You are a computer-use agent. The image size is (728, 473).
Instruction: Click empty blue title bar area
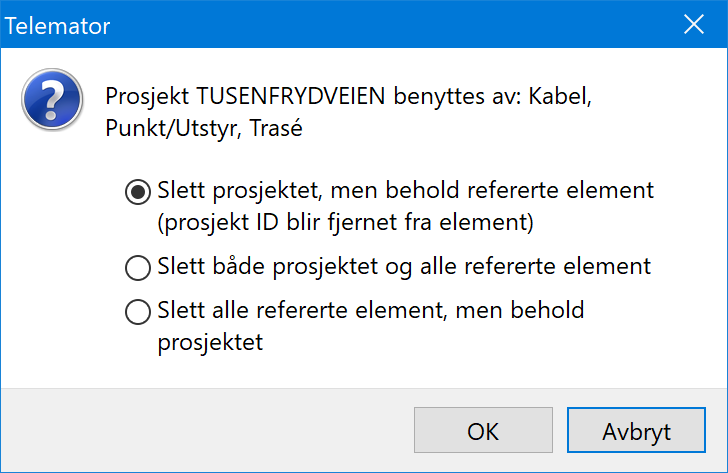pos(395,24)
